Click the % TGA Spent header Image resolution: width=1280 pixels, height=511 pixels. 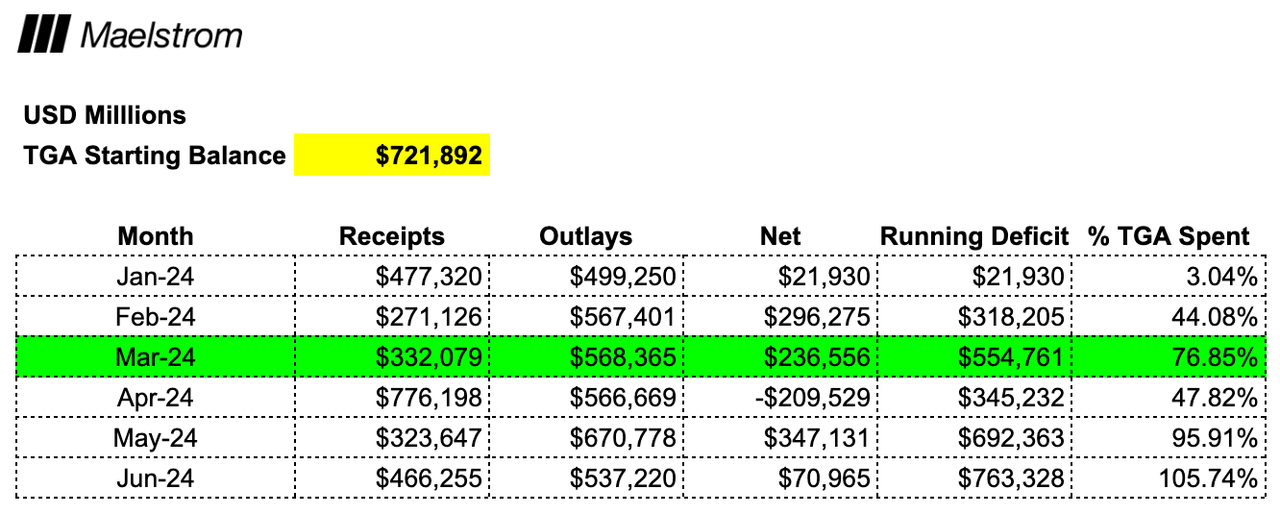(1168, 236)
